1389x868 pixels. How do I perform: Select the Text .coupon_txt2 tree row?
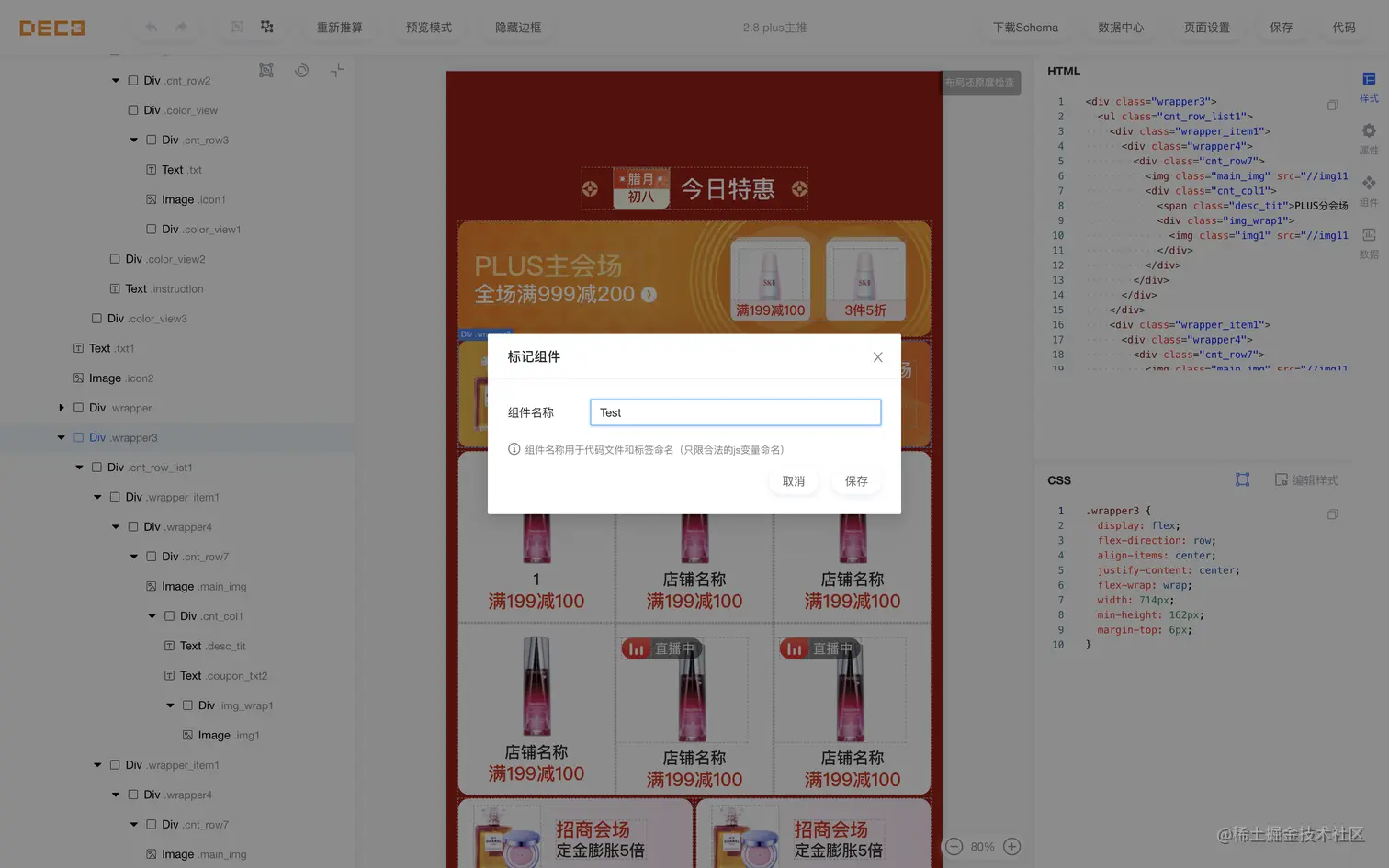point(177,676)
